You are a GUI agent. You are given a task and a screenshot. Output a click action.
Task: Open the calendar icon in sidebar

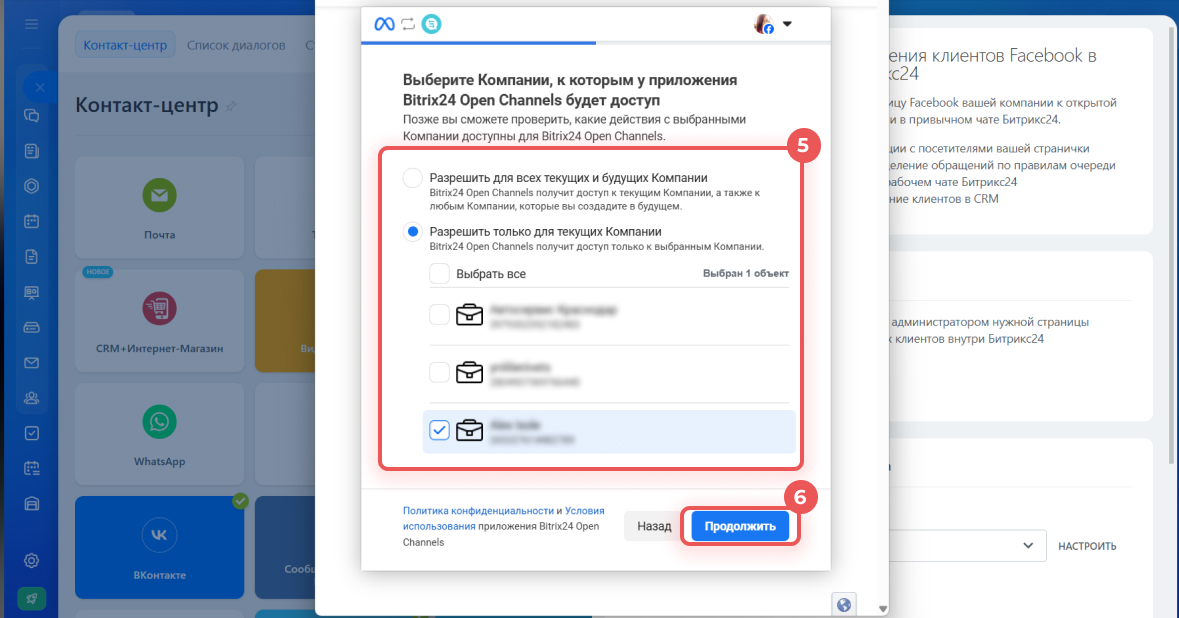click(32, 221)
